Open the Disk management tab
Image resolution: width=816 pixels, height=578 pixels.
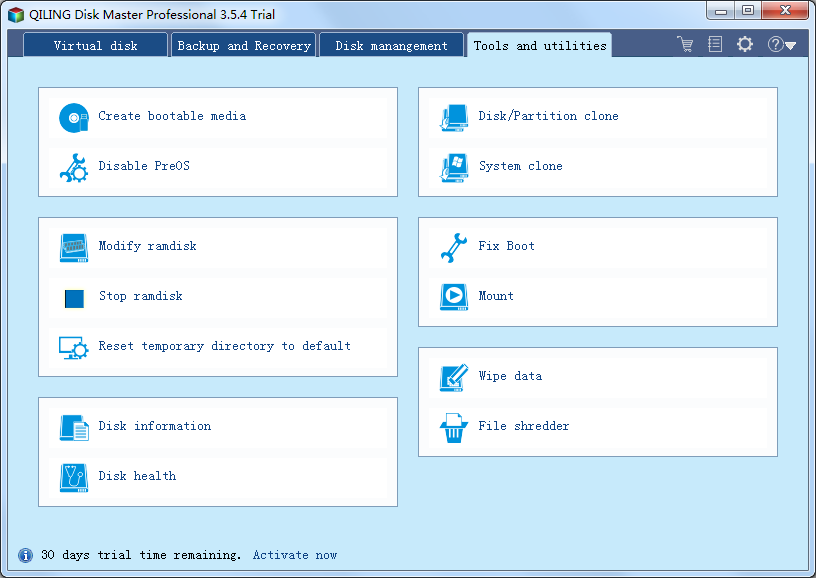click(x=391, y=45)
